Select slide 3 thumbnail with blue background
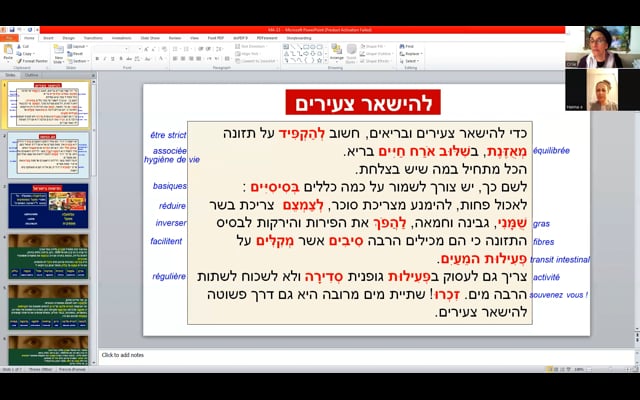The image size is (640, 400). pyautogui.click(x=48, y=206)
